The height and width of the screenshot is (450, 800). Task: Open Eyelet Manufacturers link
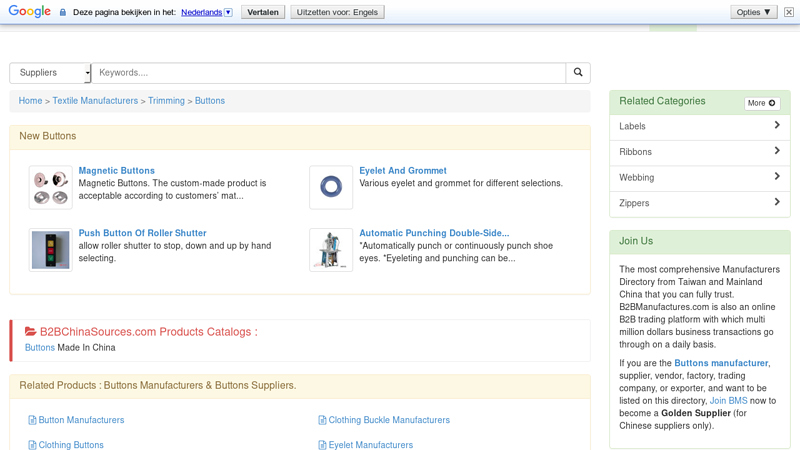pyautogui.click(x=370, y=445)
